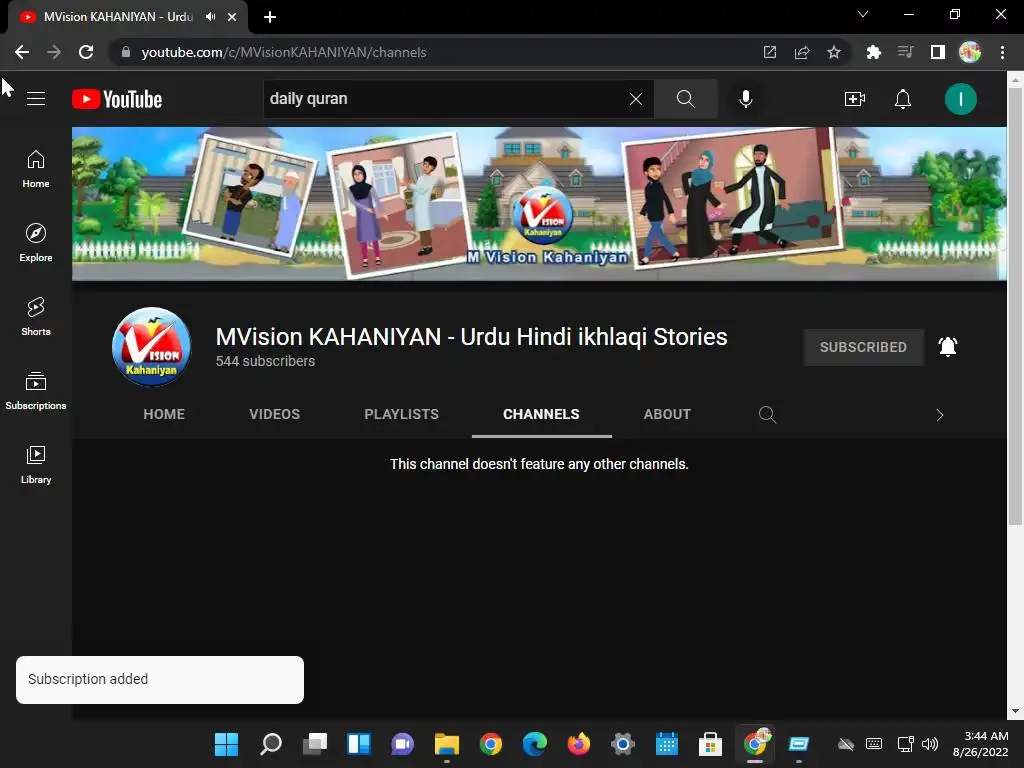Click the channel banner image
This screenshot has height=768, width=1024.
click(x=539, y=204)
